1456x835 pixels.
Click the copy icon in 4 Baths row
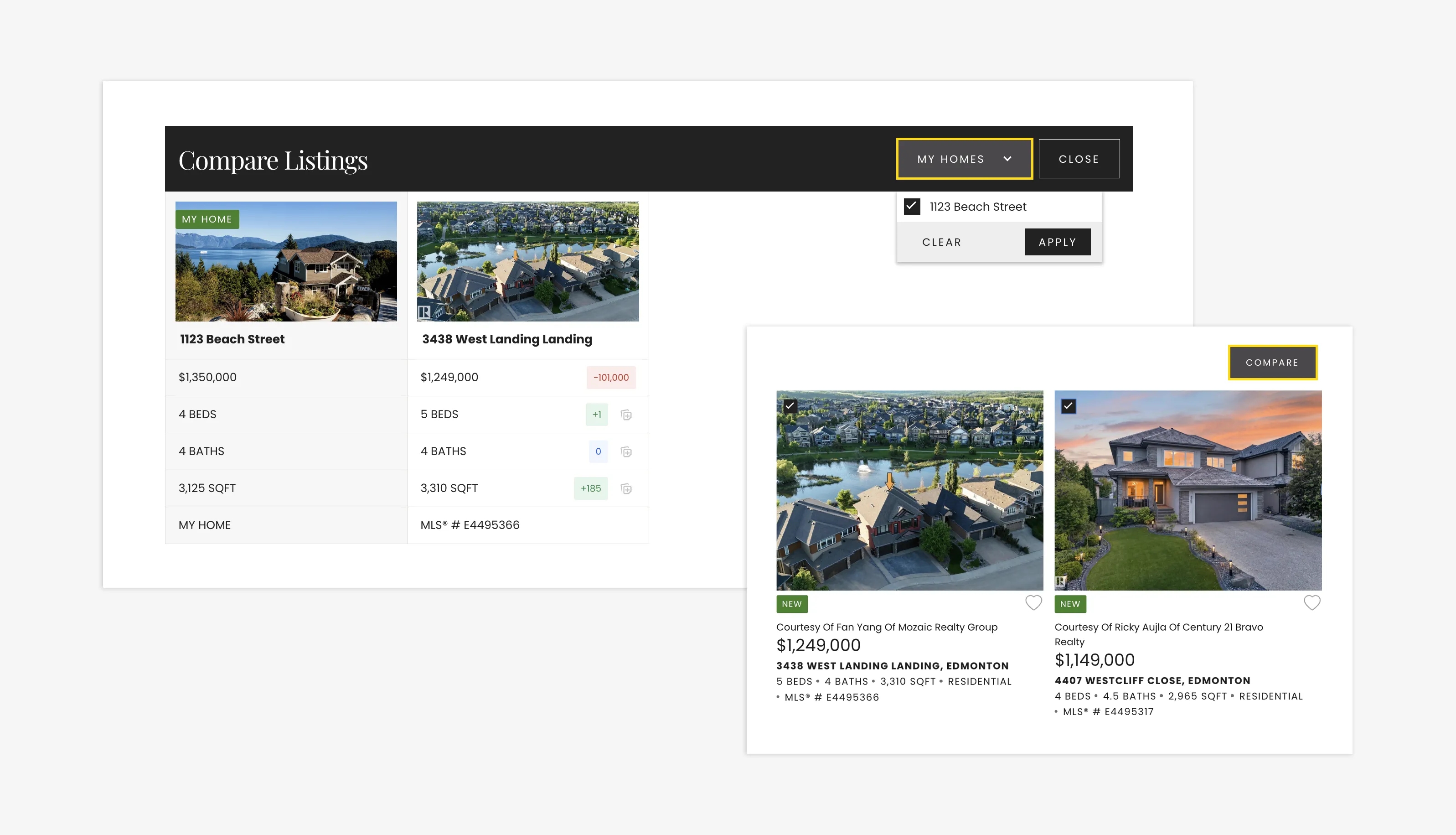(x=626, y=452)
